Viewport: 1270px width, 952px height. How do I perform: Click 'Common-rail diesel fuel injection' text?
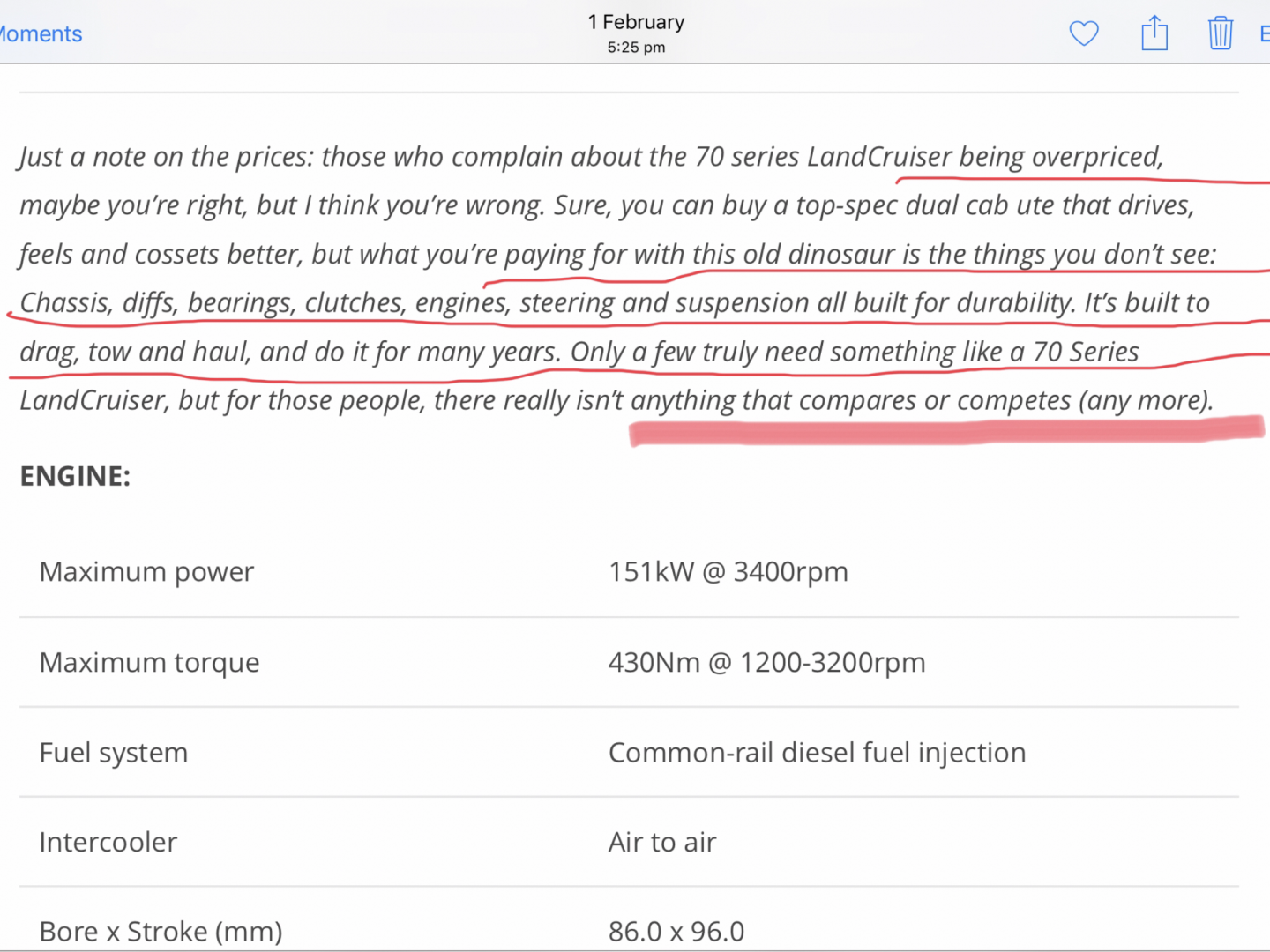click(817, 753)
